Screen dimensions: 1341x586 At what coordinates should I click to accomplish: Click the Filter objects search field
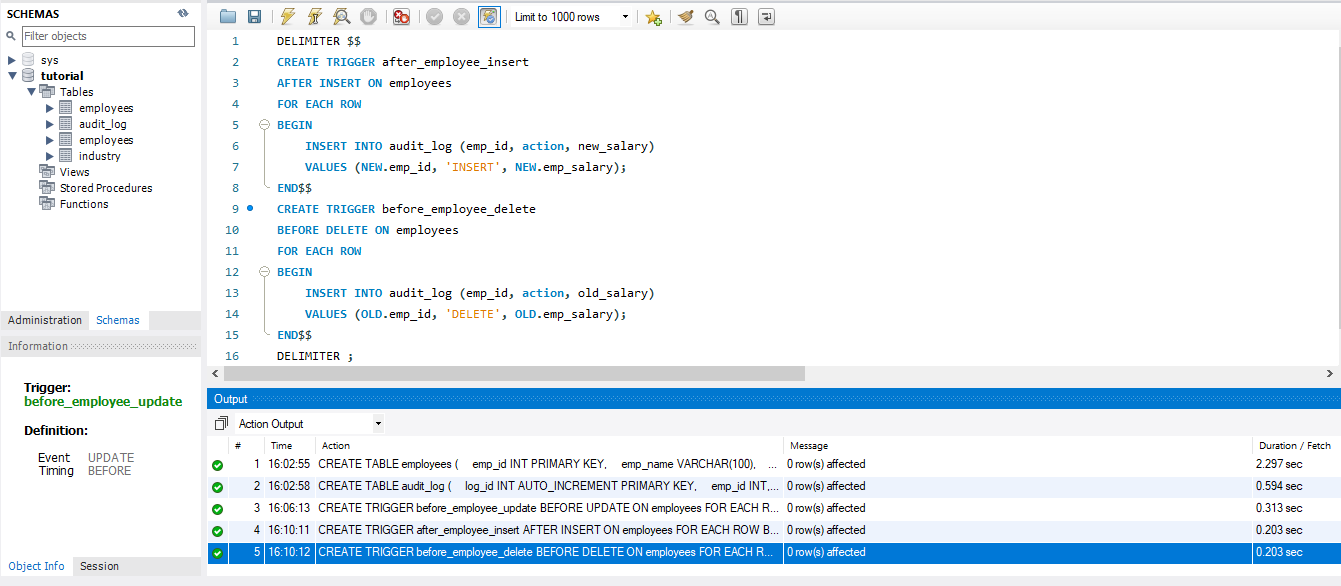coord(108,35)
